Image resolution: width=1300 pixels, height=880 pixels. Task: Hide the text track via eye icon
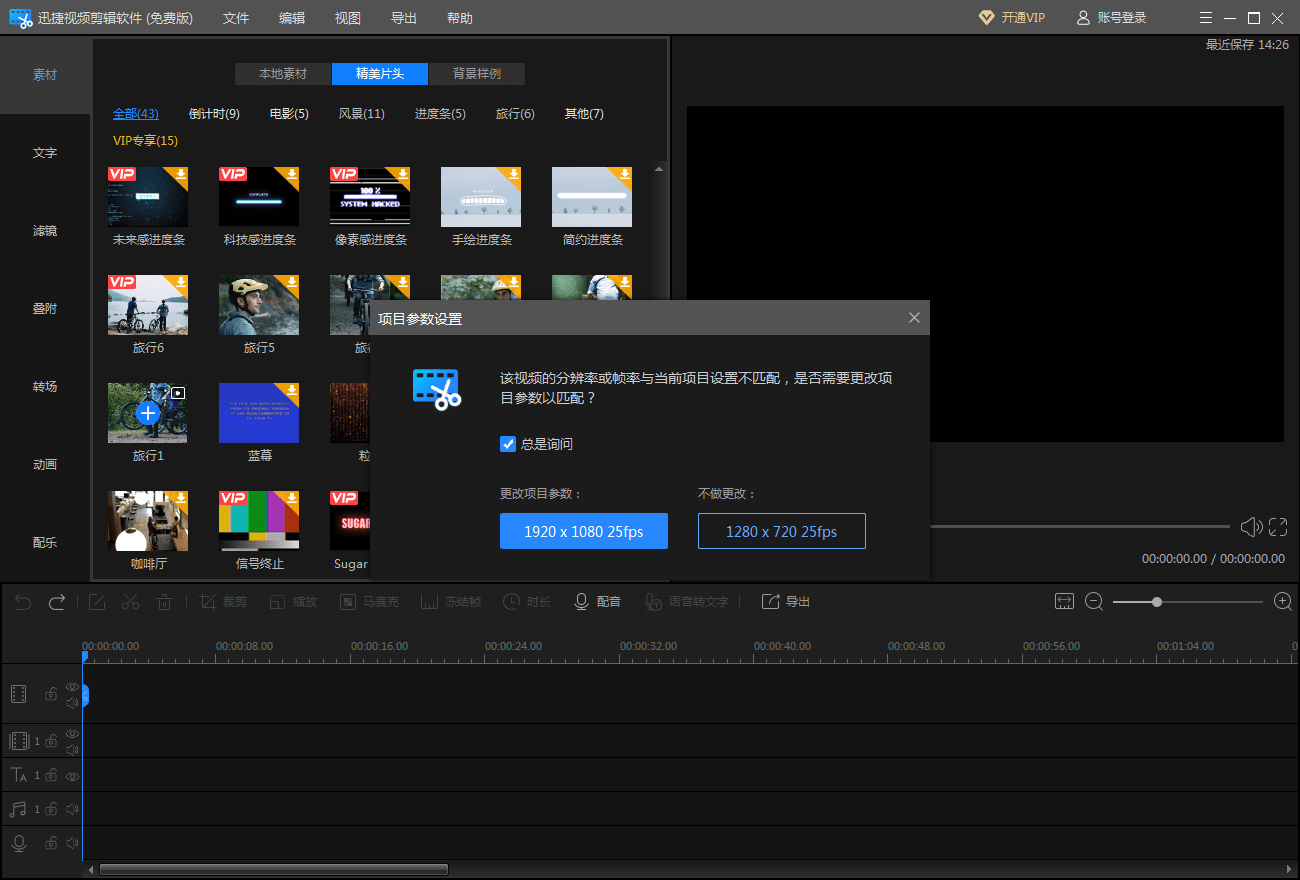72,775
